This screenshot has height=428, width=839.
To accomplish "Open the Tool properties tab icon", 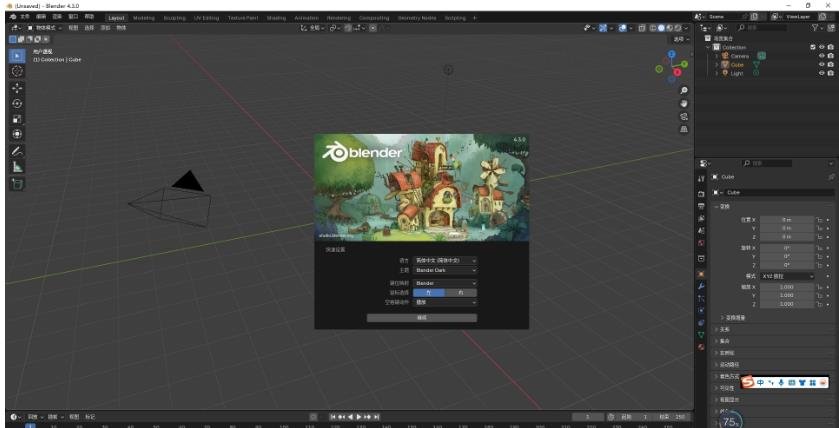I will (701, 178).
